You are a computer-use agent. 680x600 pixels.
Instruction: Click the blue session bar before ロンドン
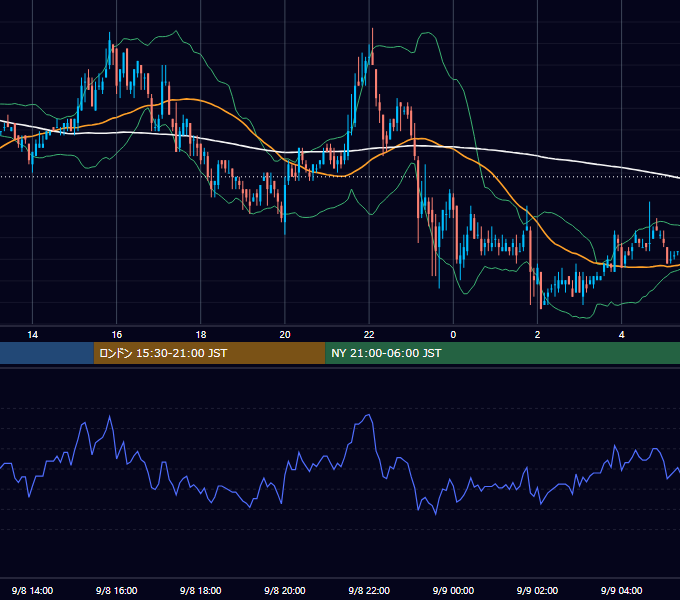click(47, 353)
